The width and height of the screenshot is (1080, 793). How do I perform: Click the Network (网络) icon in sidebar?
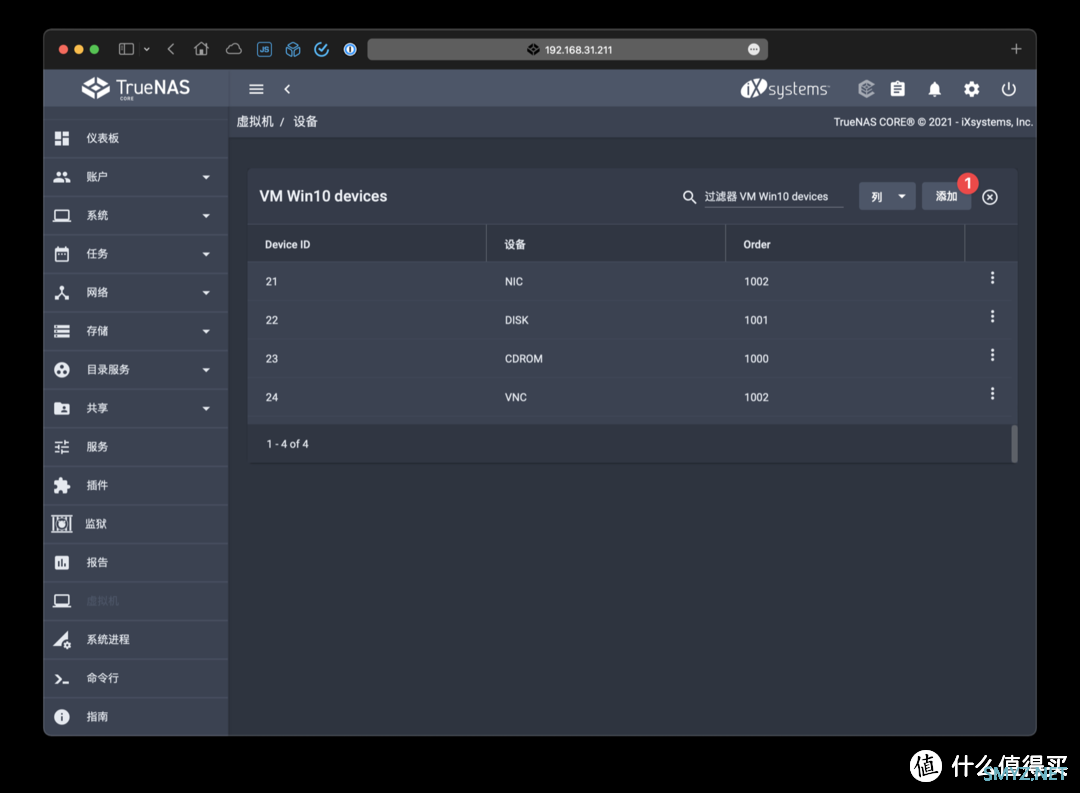coord(62,293)
